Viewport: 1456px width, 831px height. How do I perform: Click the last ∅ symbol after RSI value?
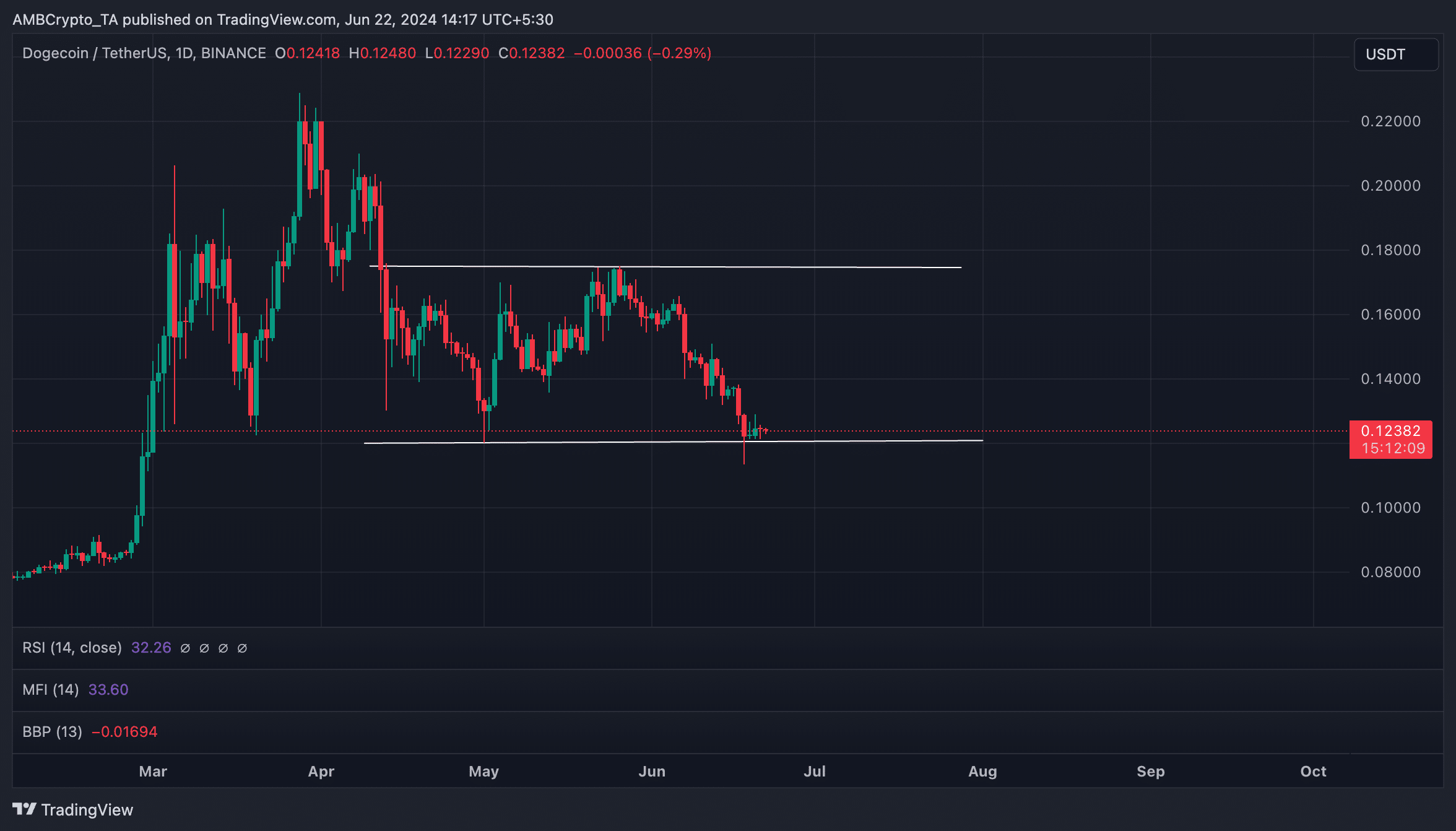click(243, 648)
